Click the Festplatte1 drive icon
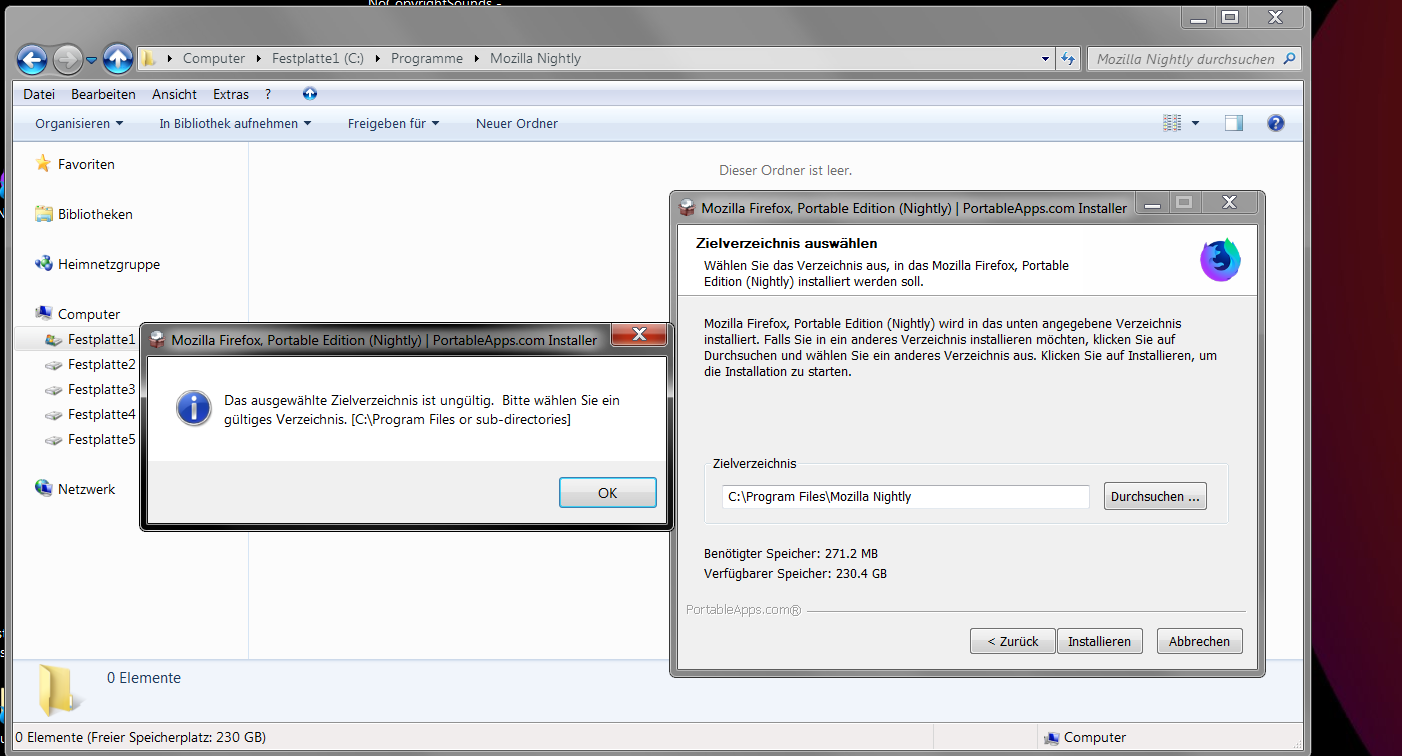 [x=54, y=339]
